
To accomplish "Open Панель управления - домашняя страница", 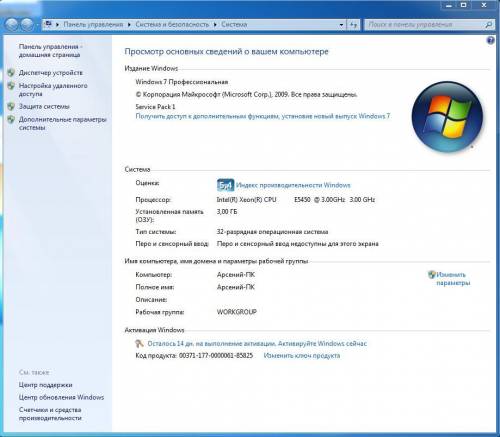I will point(51,51).
